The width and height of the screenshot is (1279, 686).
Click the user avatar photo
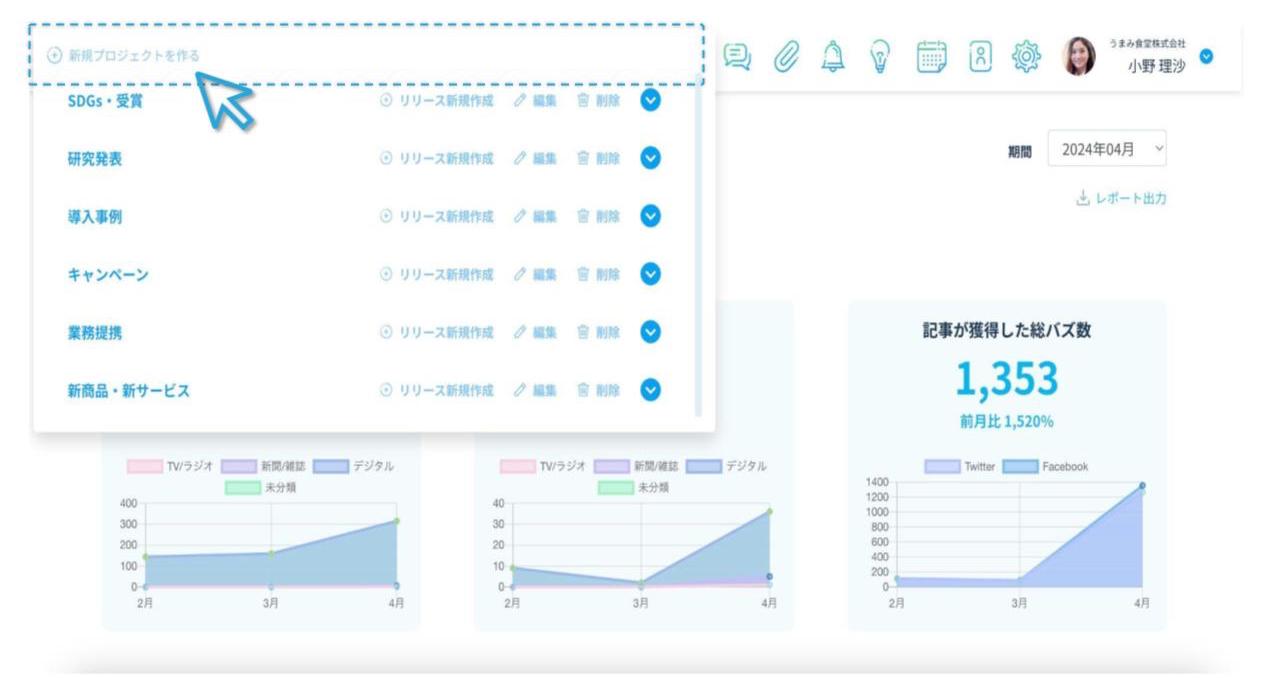tap(1078, 57)
